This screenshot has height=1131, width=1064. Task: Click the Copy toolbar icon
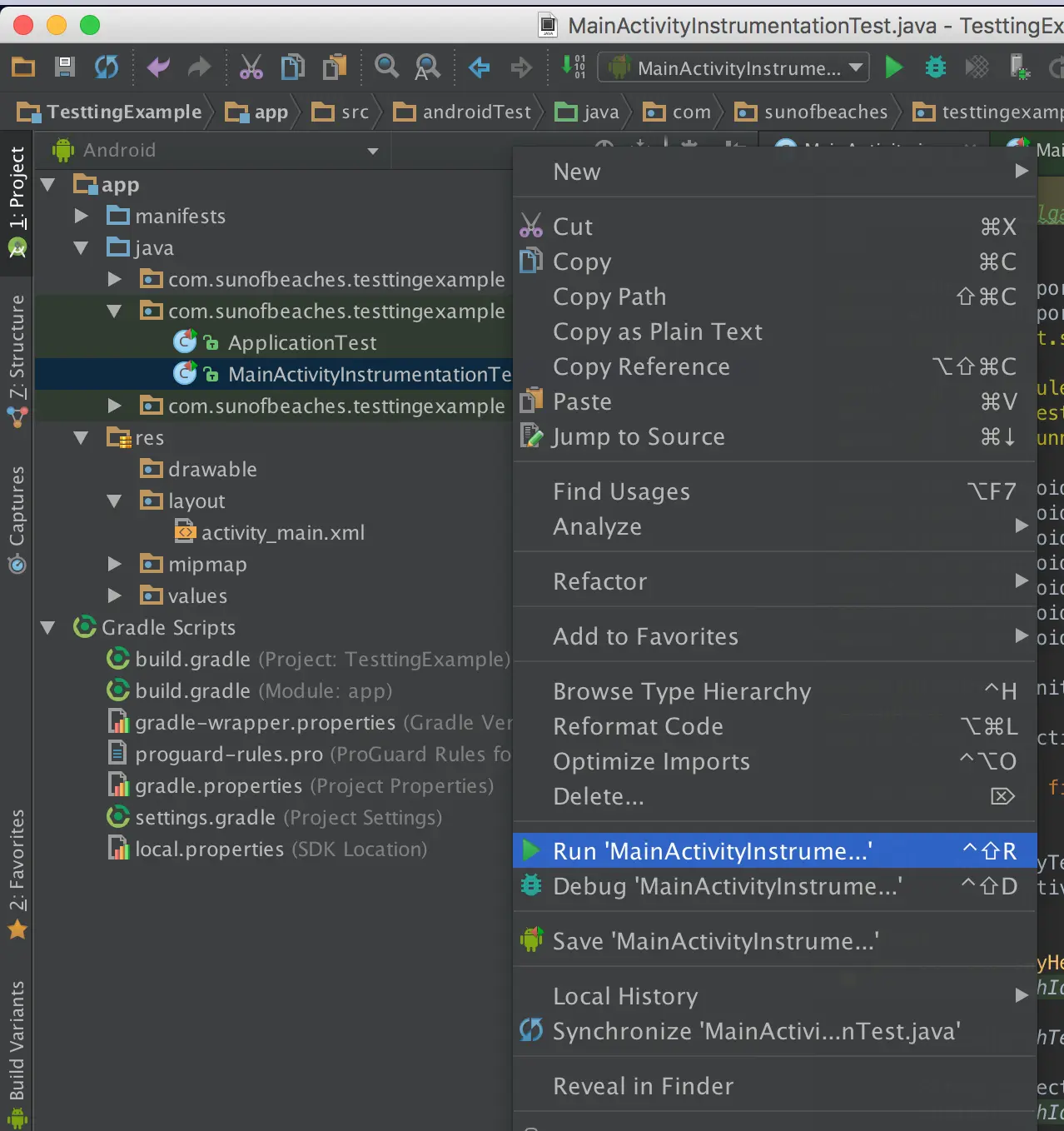[292, 67]
